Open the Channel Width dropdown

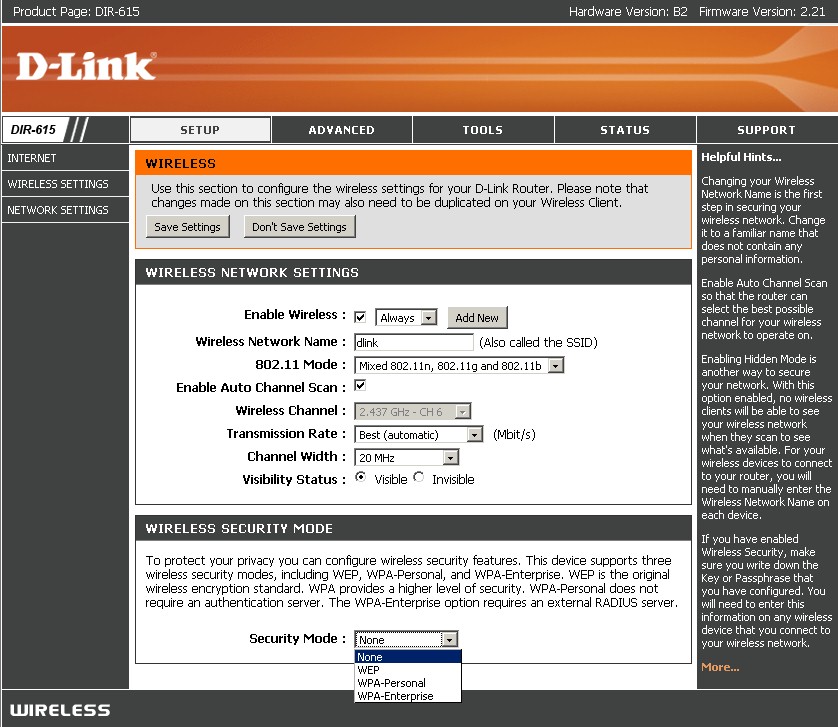(407, 458)
